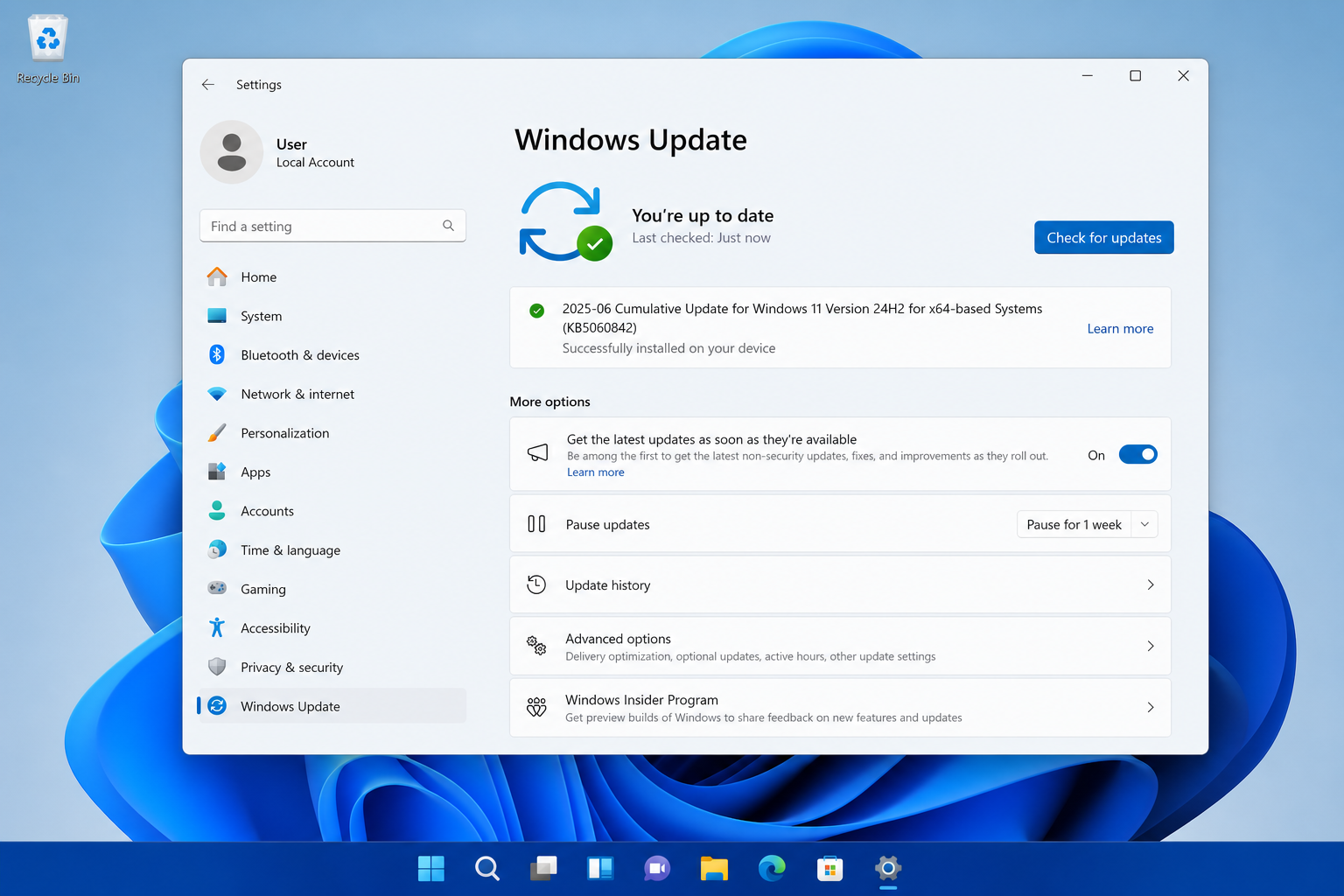Viewport: 1344px width, 896px height.
Task: Select Bluetooth & devices category
Action: click(332, 354)
